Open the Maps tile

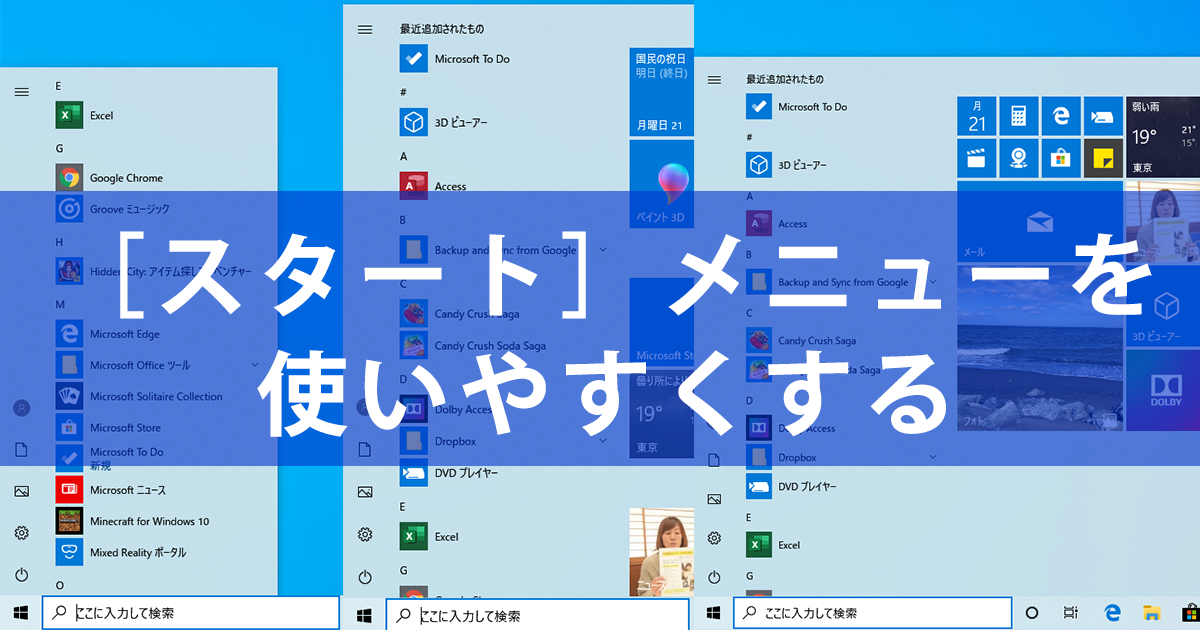click(1018, 158)
